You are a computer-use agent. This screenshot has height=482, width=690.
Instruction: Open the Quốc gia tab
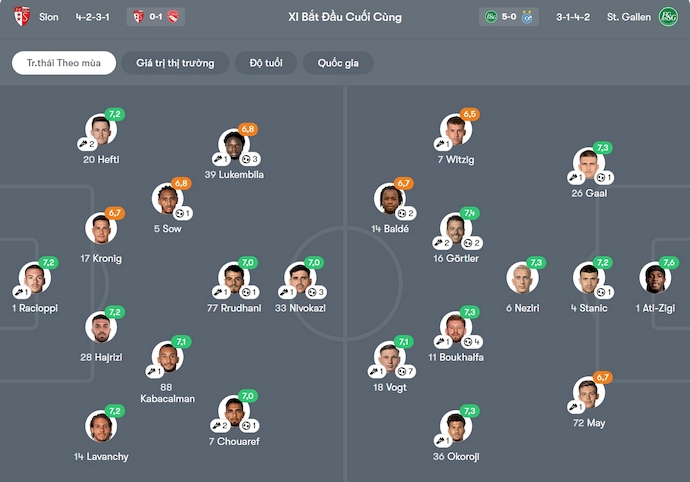click(338, 63)
